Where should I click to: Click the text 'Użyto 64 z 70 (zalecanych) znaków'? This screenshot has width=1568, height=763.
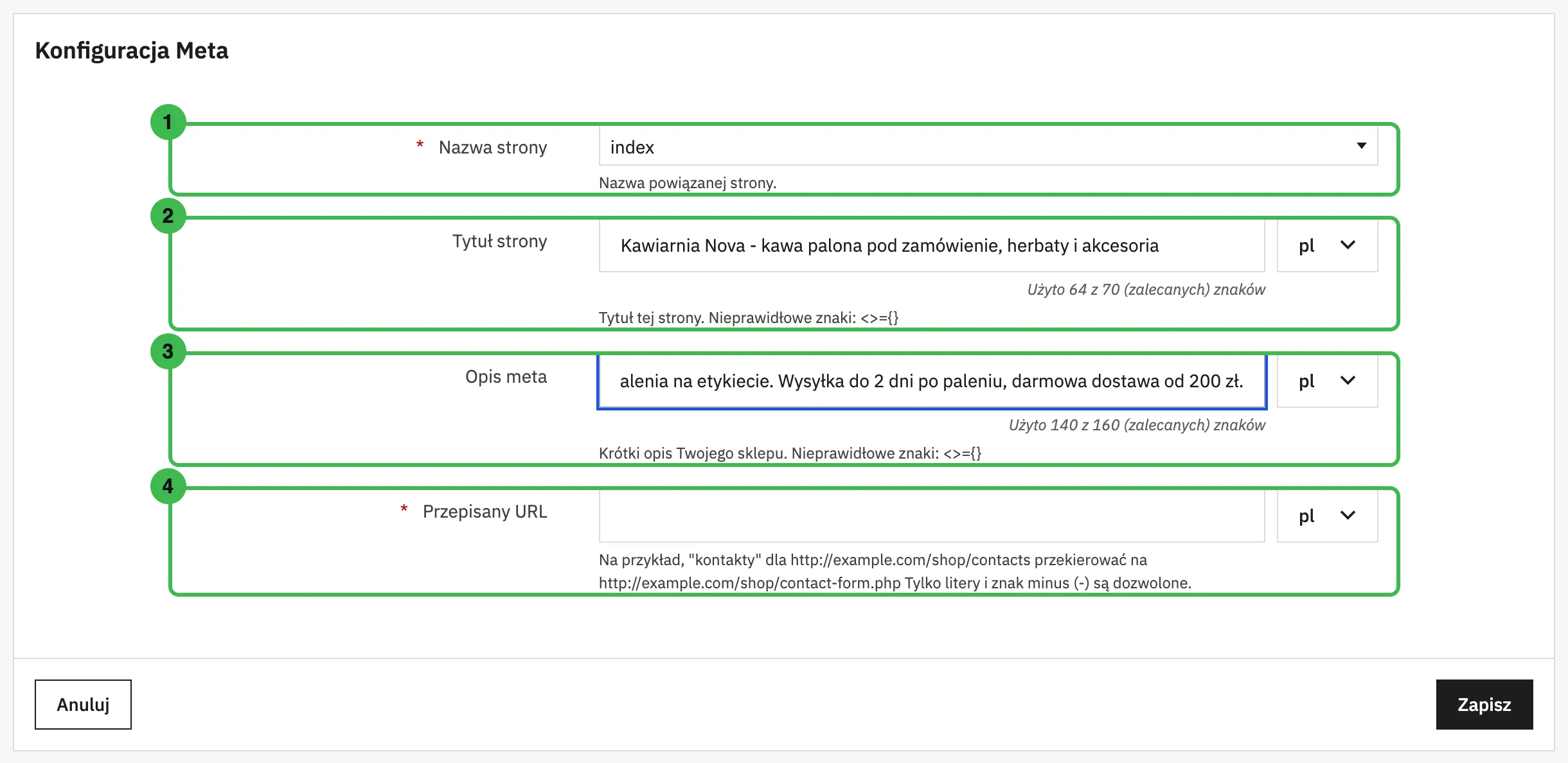[x=1146, y=290]
